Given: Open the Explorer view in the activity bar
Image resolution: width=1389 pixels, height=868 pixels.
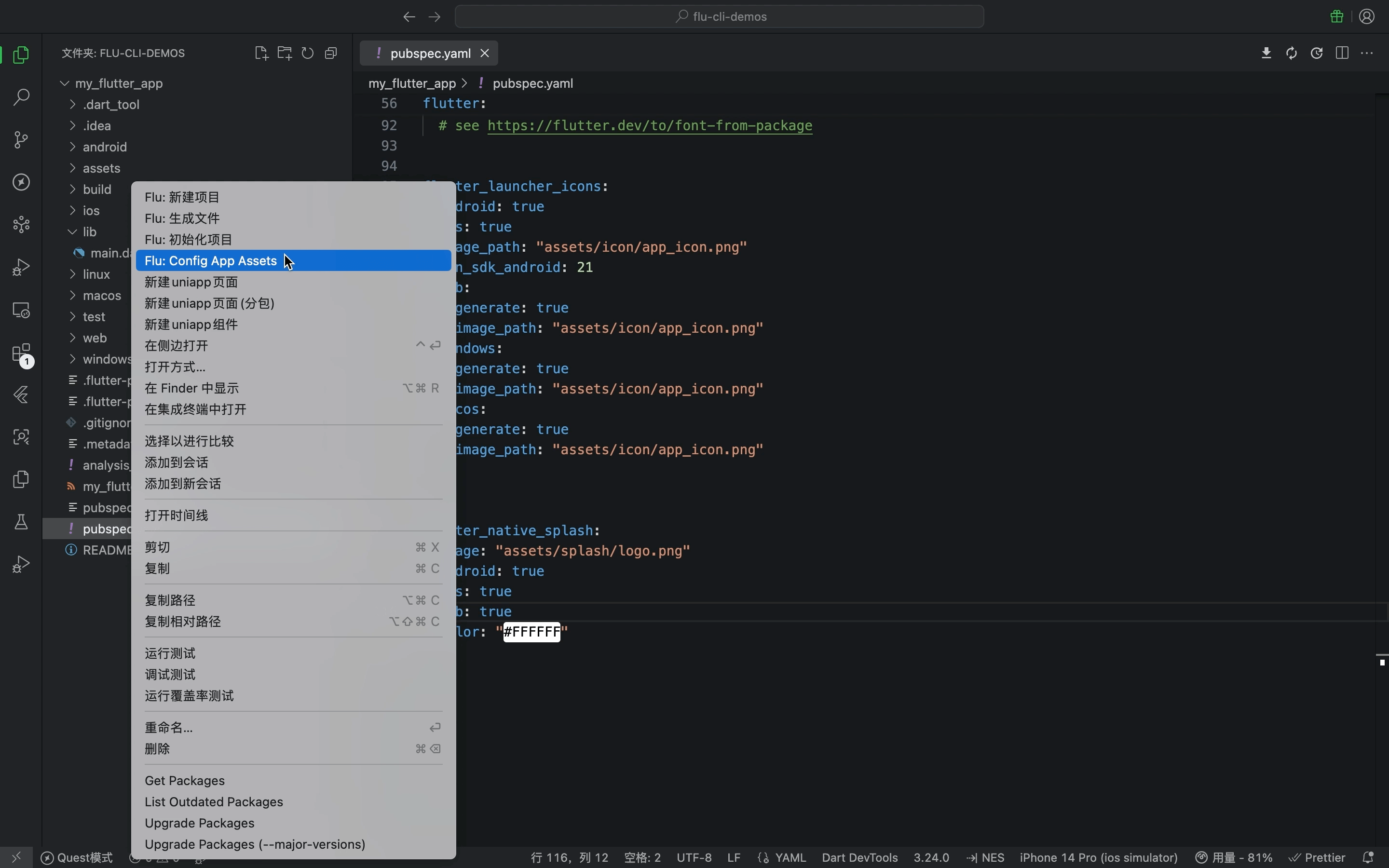Looking at the screenshot, I should (21, 54).
